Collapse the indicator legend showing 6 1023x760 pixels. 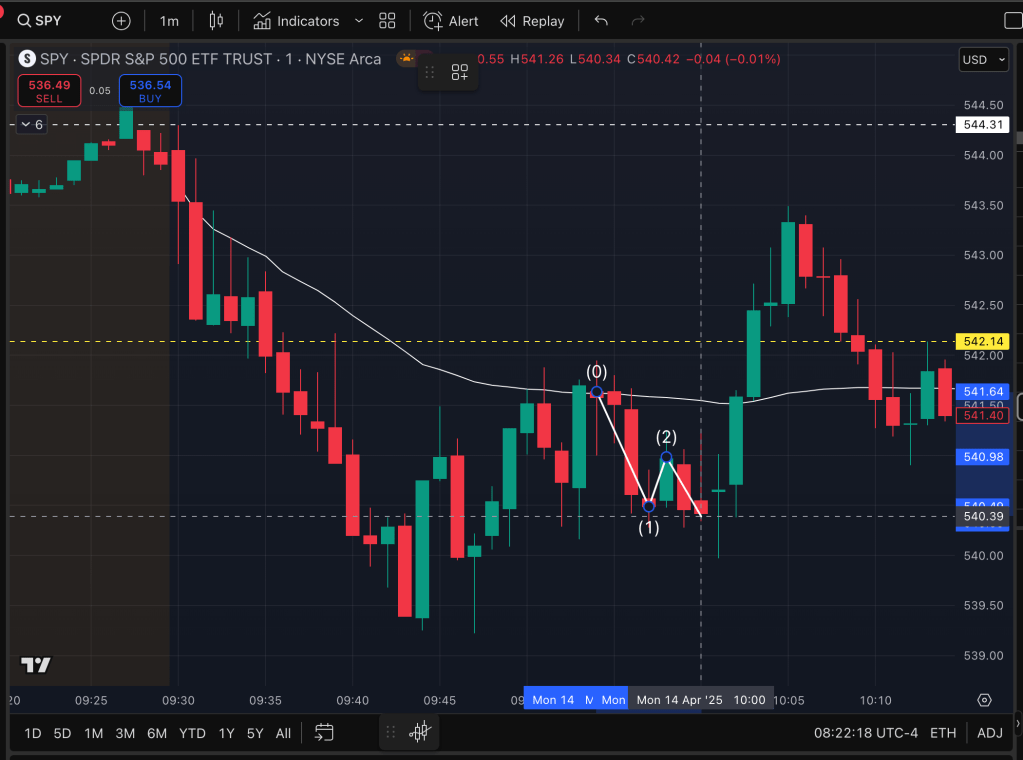[x=24, y=124]
